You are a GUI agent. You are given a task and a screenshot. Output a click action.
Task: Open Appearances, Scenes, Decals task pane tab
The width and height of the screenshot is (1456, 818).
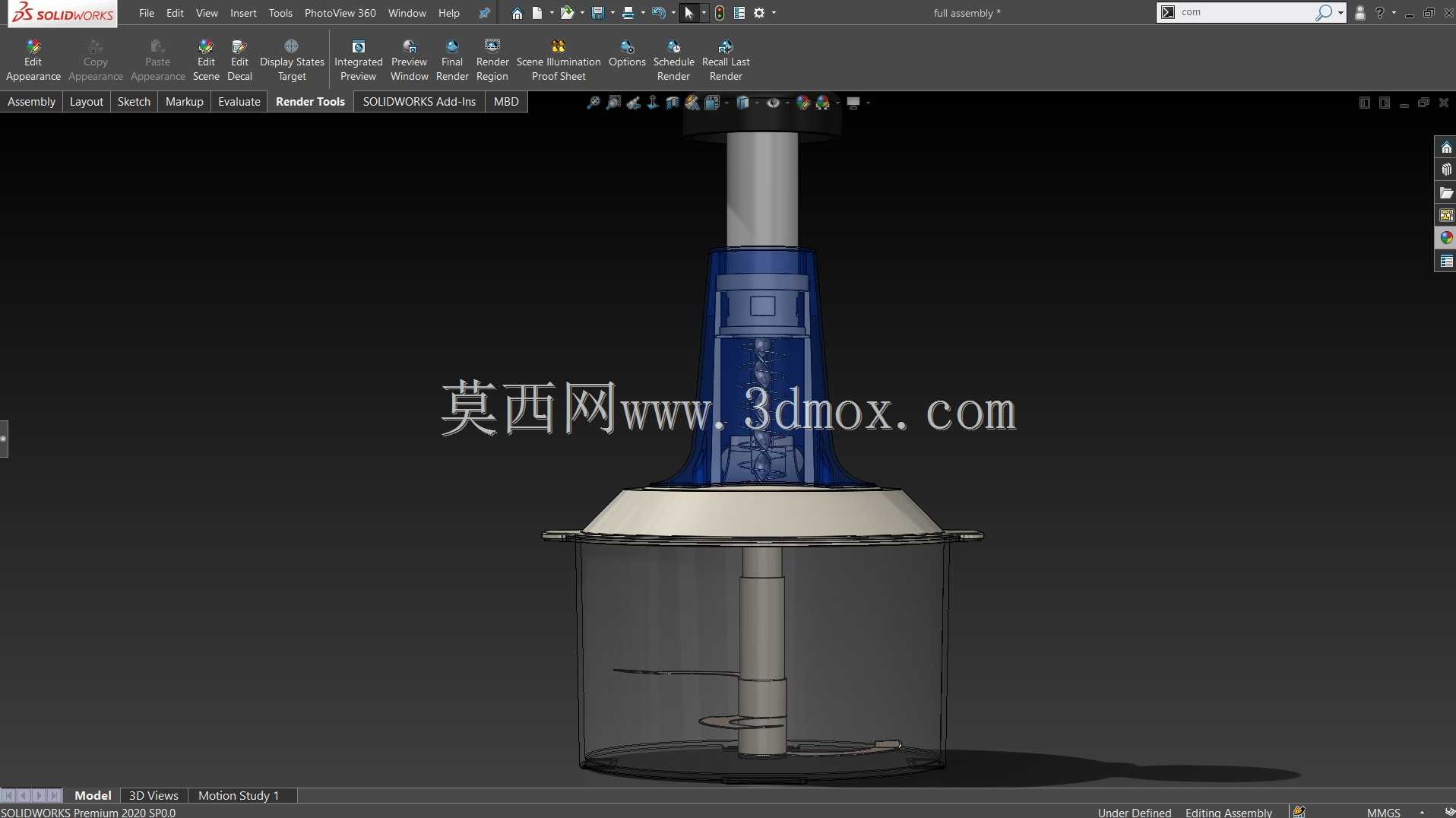click(1446, 238)
